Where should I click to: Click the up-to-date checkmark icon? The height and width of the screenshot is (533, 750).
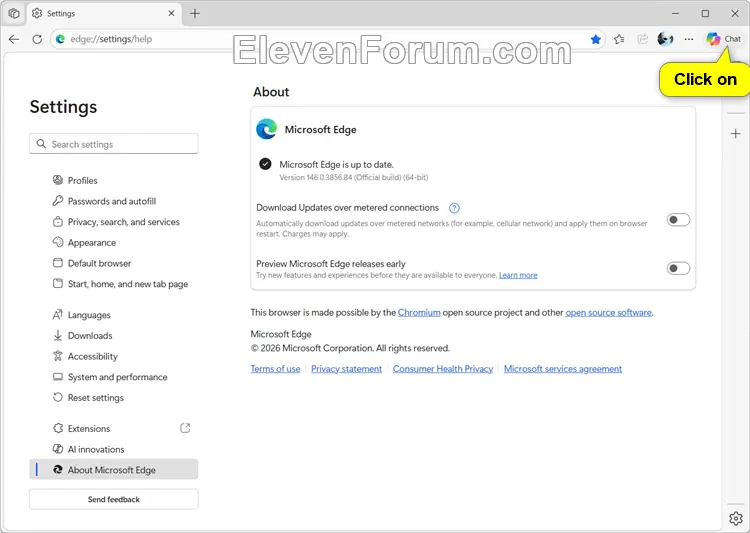[265, 165]
